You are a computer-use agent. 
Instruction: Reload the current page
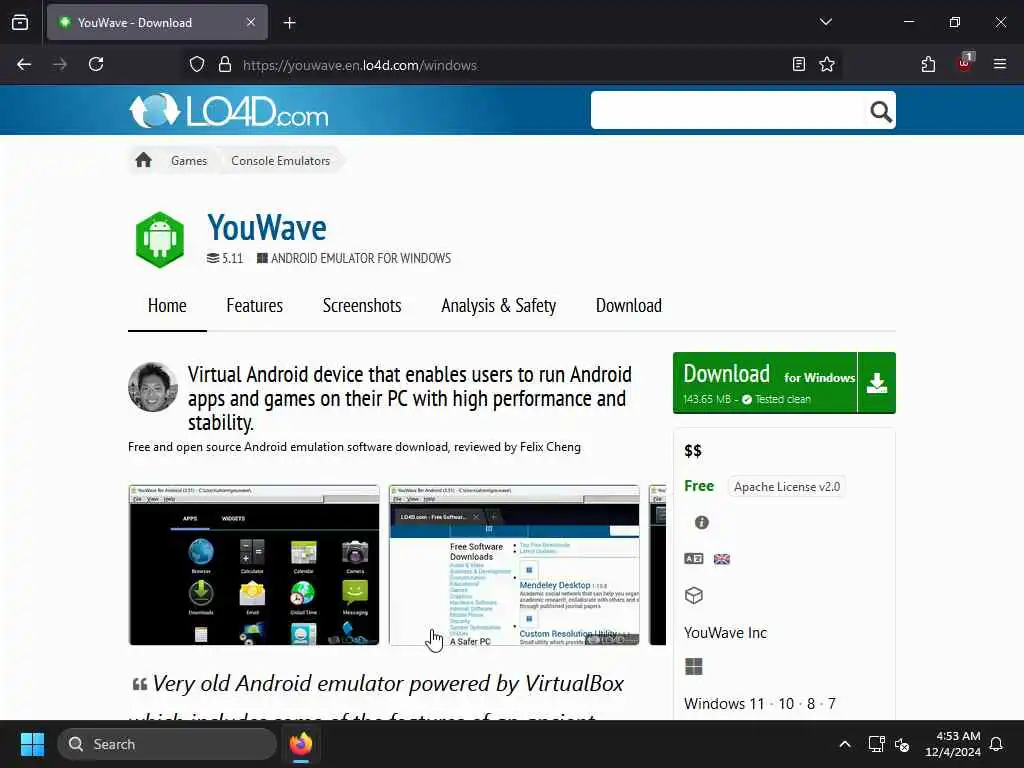click(x=96, y=65)
